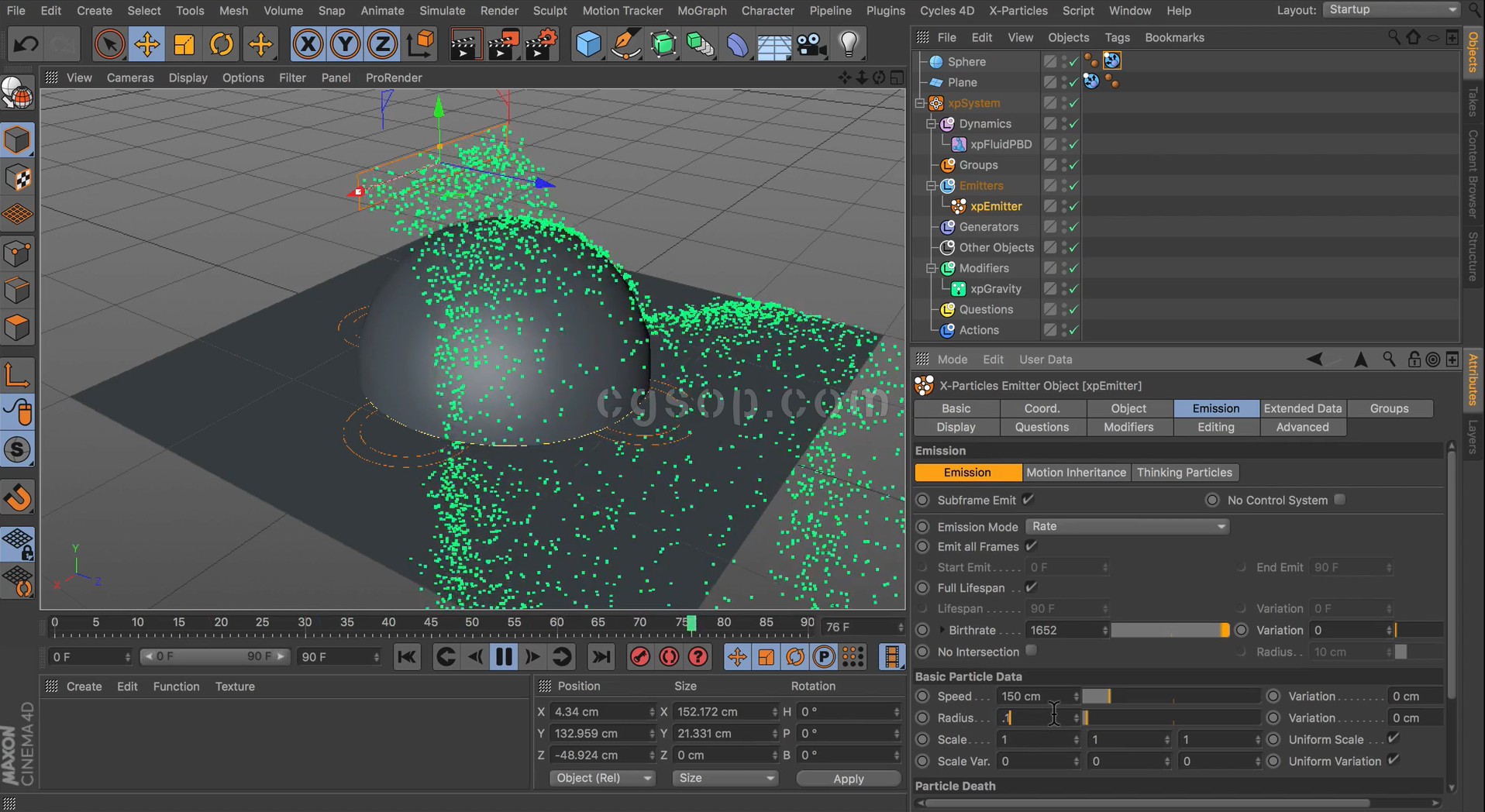
Task: Add a Cube primitive object
Action: (588, 44)
